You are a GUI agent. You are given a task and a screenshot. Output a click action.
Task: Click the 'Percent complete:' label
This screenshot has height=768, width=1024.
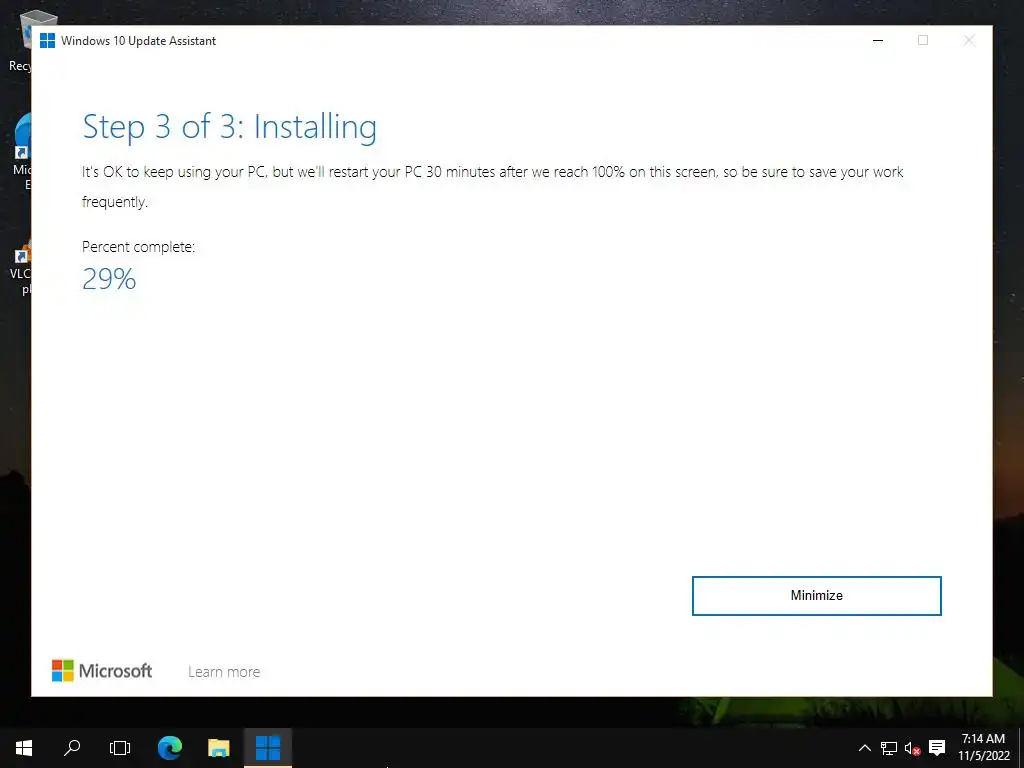[138, 247]
